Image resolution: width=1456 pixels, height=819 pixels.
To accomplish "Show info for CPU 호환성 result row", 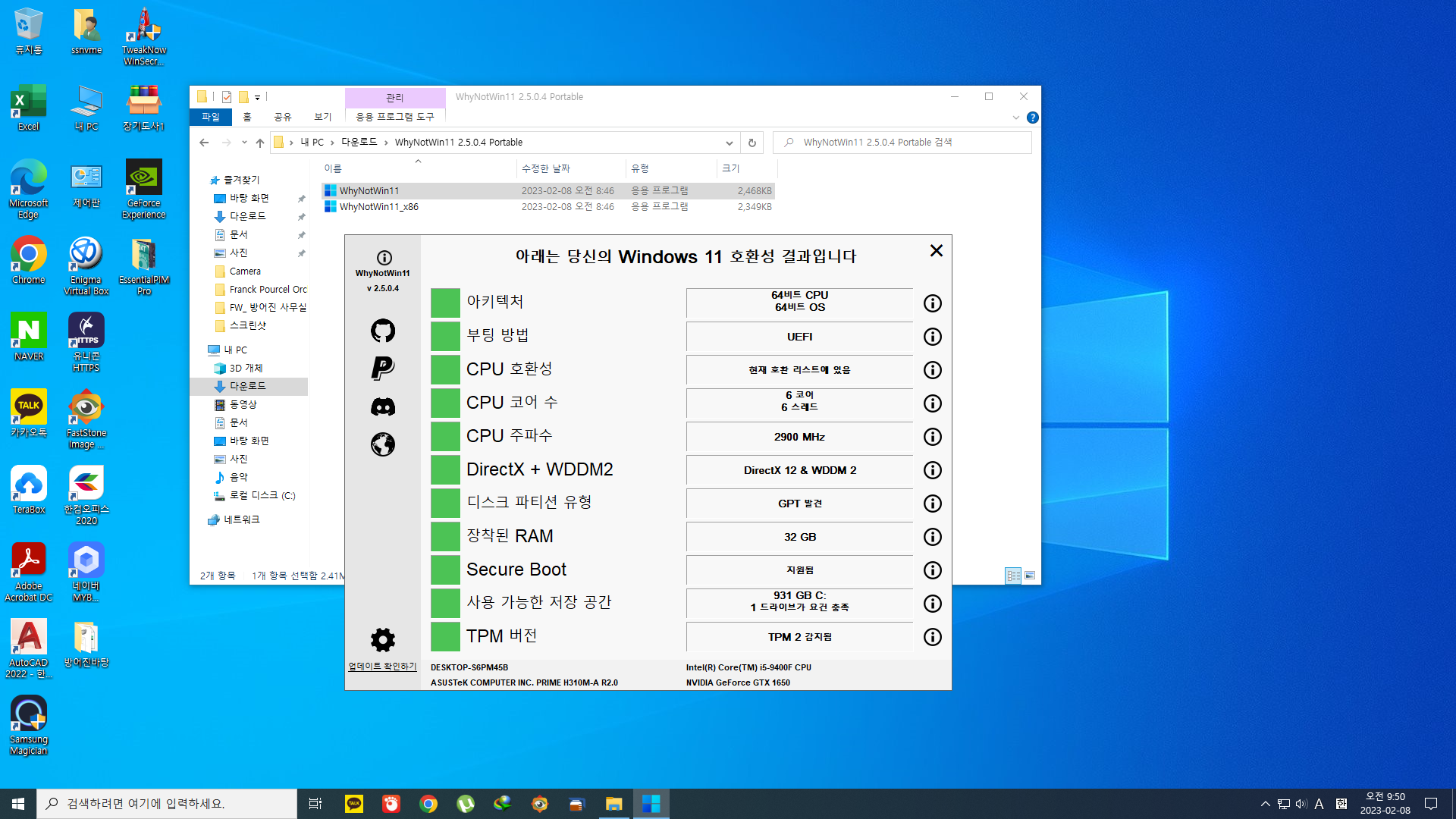I will [x=933, y=370].
